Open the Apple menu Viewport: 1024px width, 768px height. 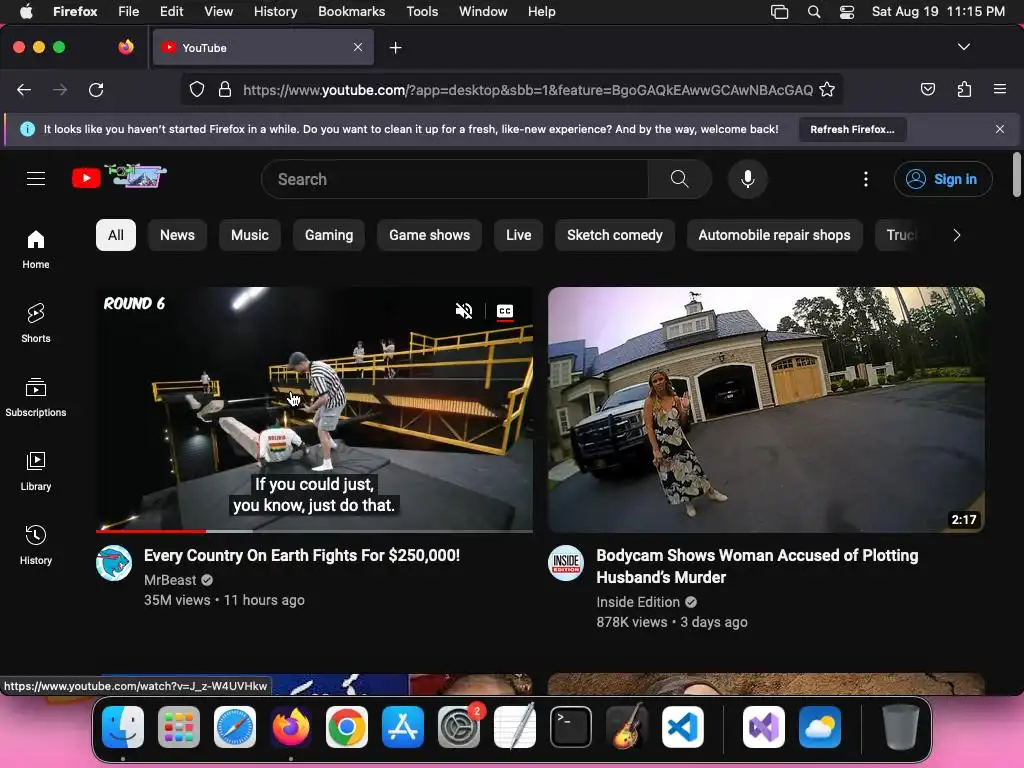[x=26, y=11]
